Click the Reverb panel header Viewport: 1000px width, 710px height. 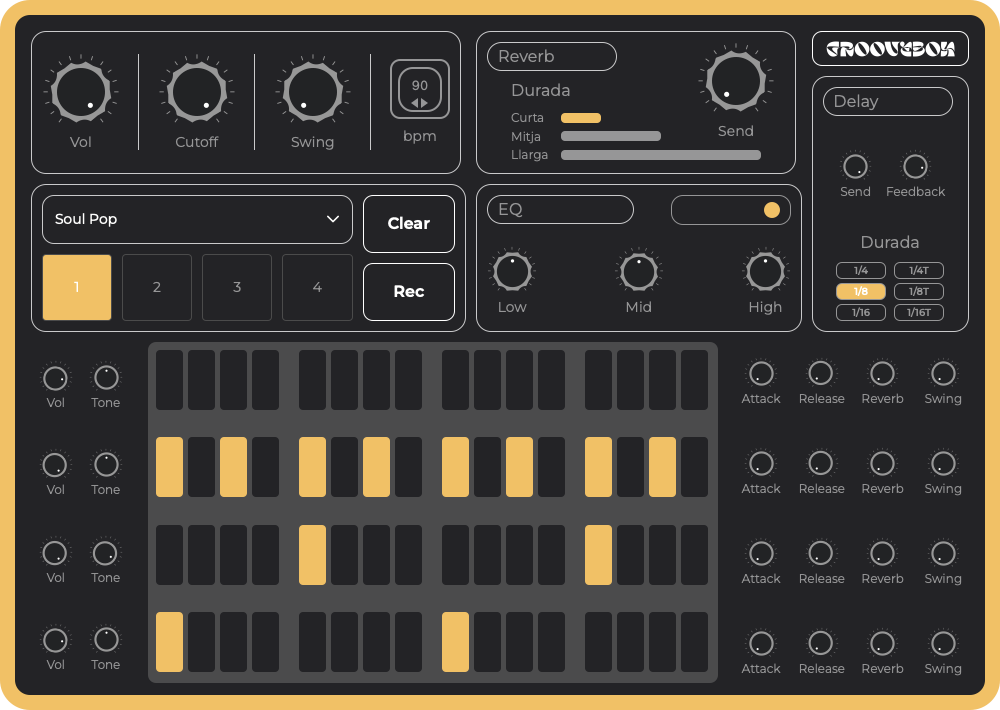(551, 56)
